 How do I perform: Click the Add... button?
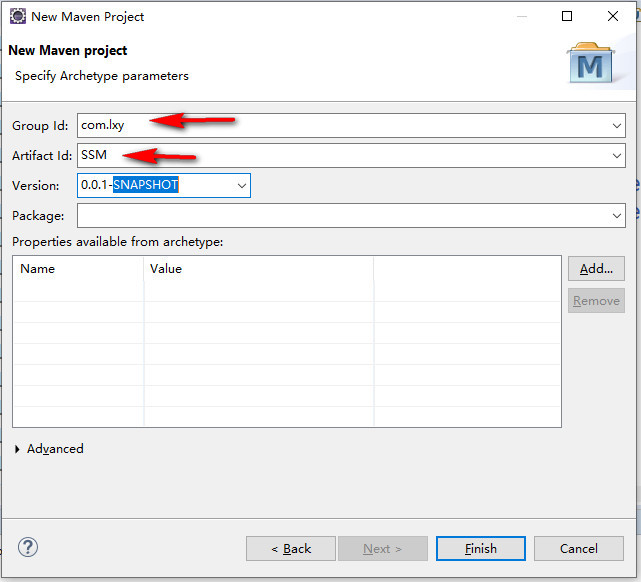point(596,269)
